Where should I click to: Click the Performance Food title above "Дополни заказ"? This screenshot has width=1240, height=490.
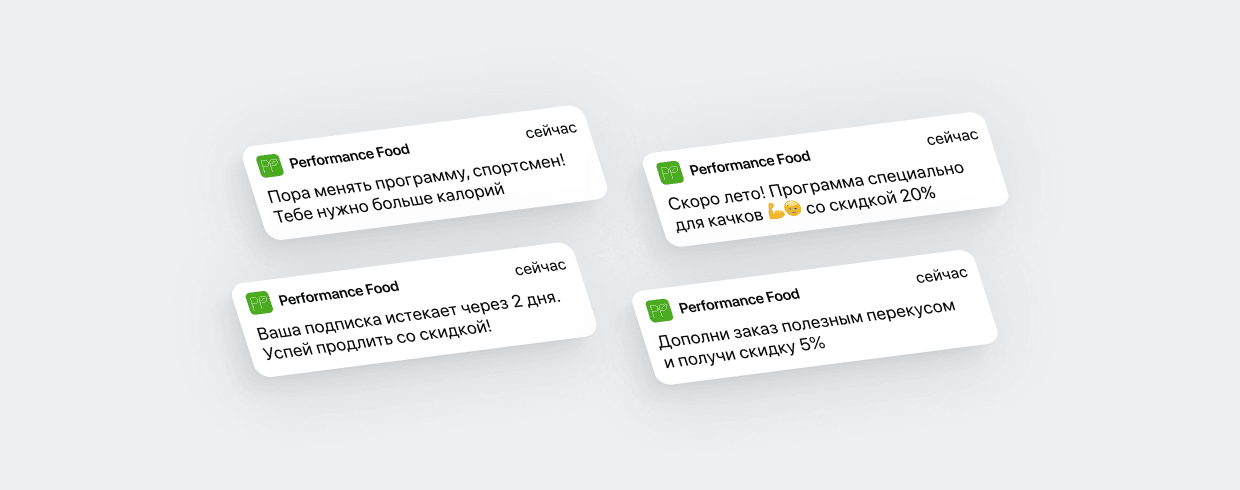pos(739,300)
